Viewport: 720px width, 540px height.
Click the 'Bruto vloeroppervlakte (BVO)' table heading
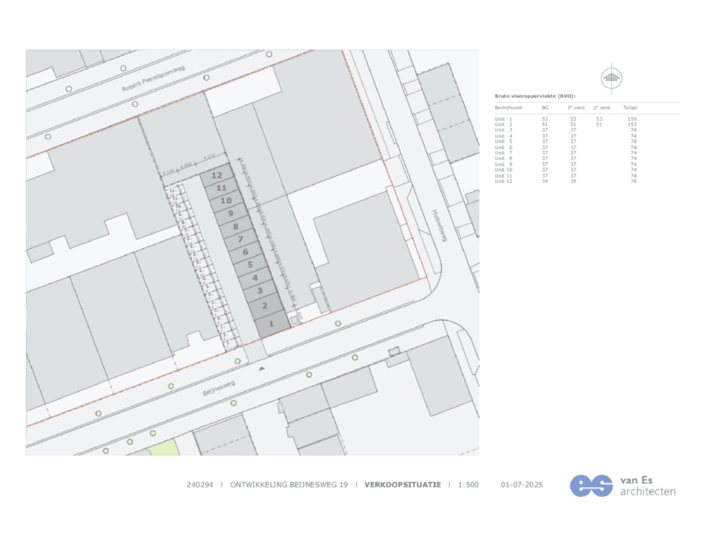pos(535,96)
